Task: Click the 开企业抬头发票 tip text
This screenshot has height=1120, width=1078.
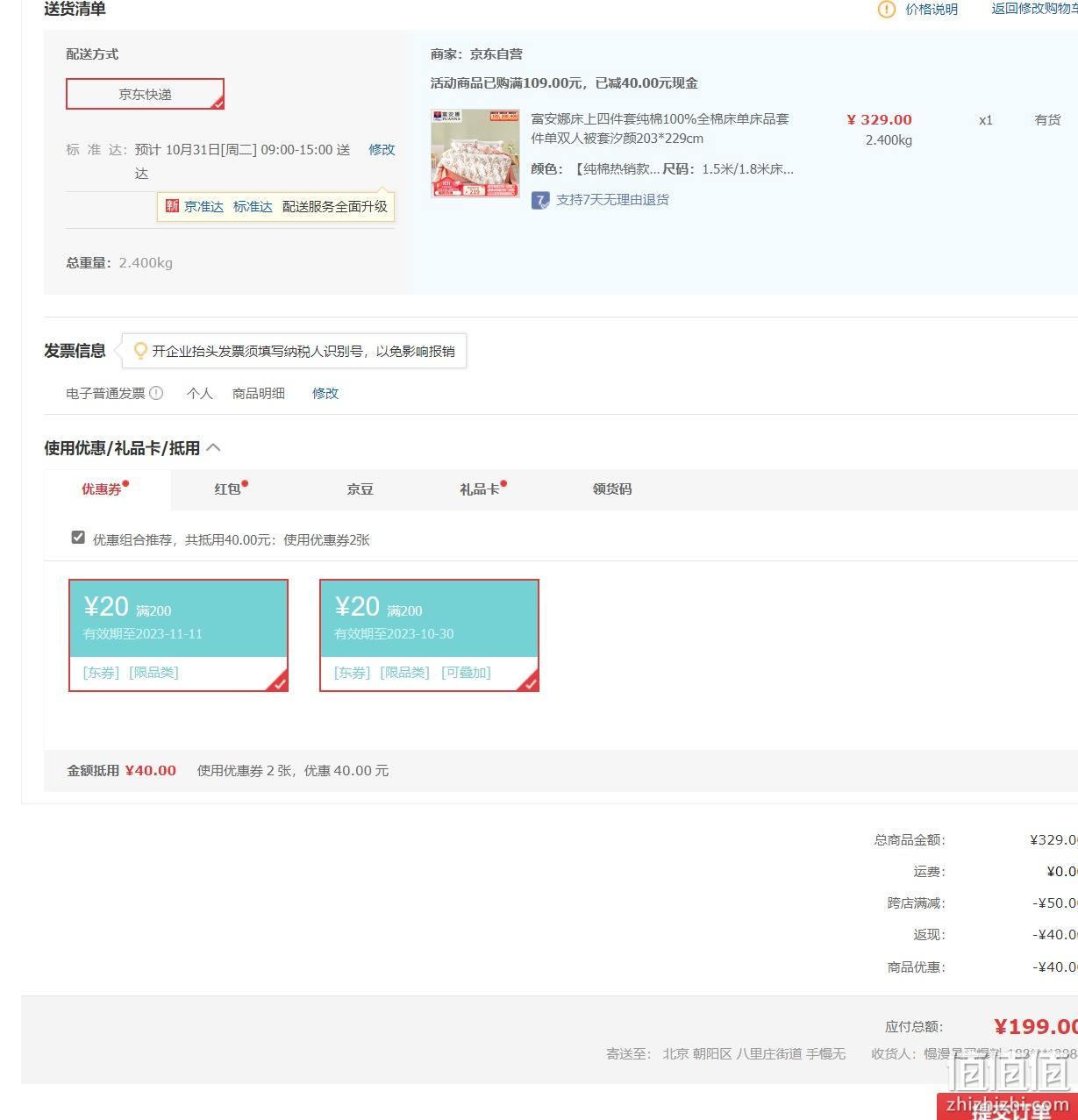Action: [x=303, y=351]
